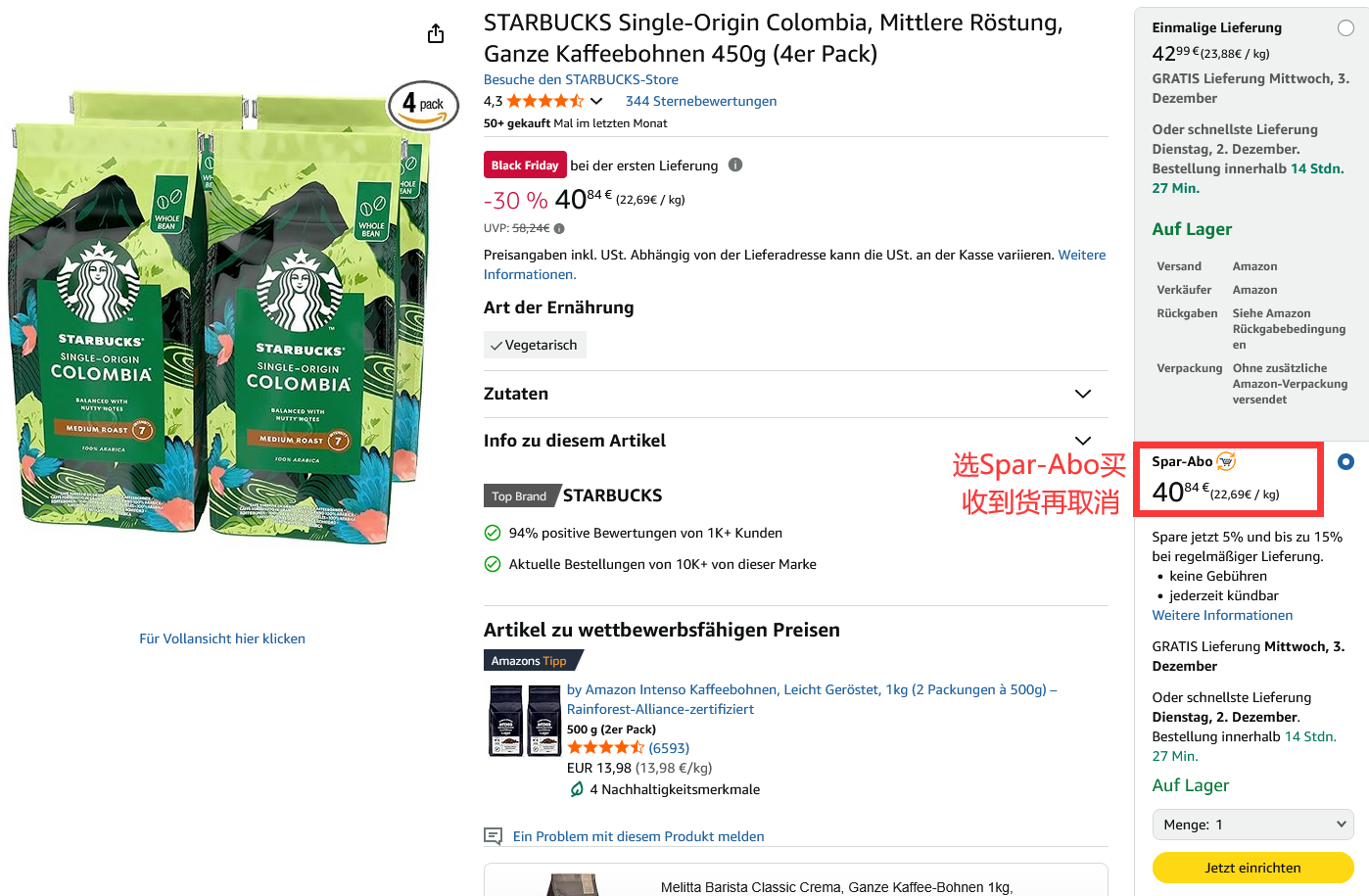Click the Jetzt einrichten button
This screenshot has height=896, width=1369.
coord(1252,868)
